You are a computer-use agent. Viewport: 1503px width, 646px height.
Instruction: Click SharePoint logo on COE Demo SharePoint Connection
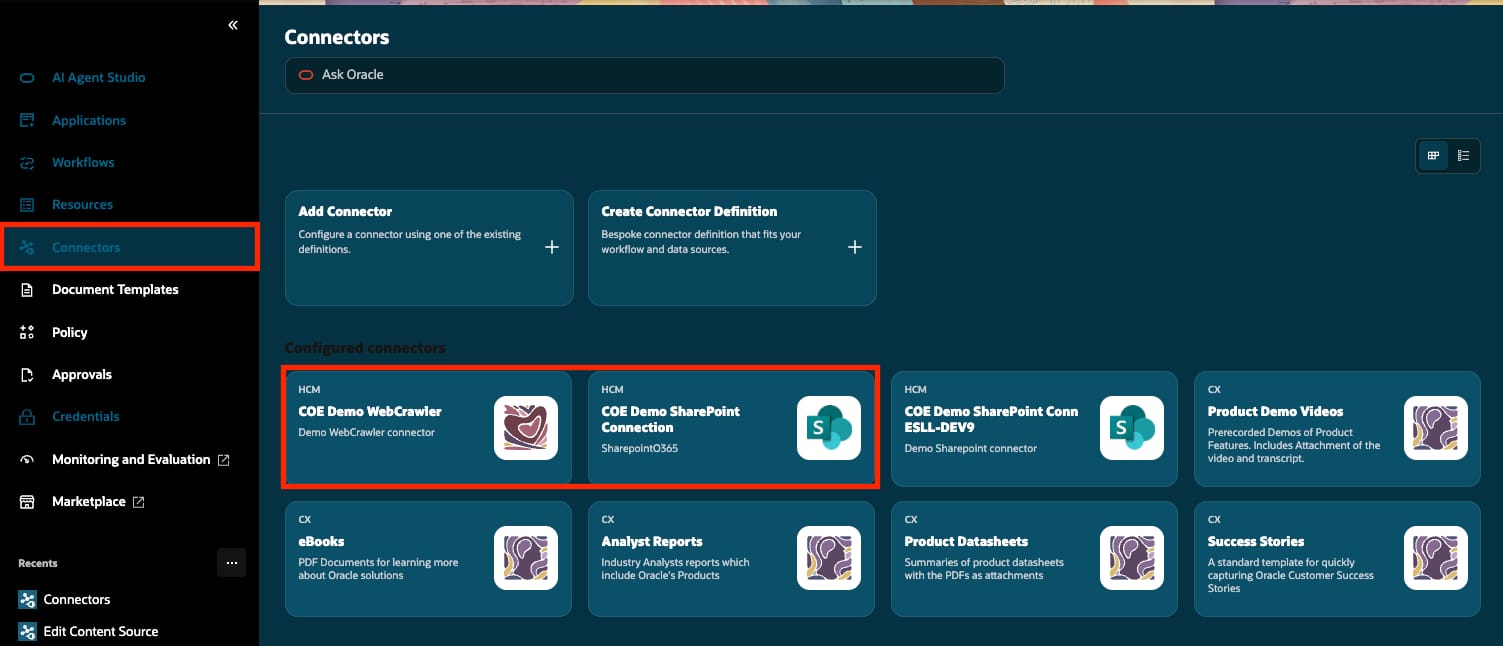point(829,428)
